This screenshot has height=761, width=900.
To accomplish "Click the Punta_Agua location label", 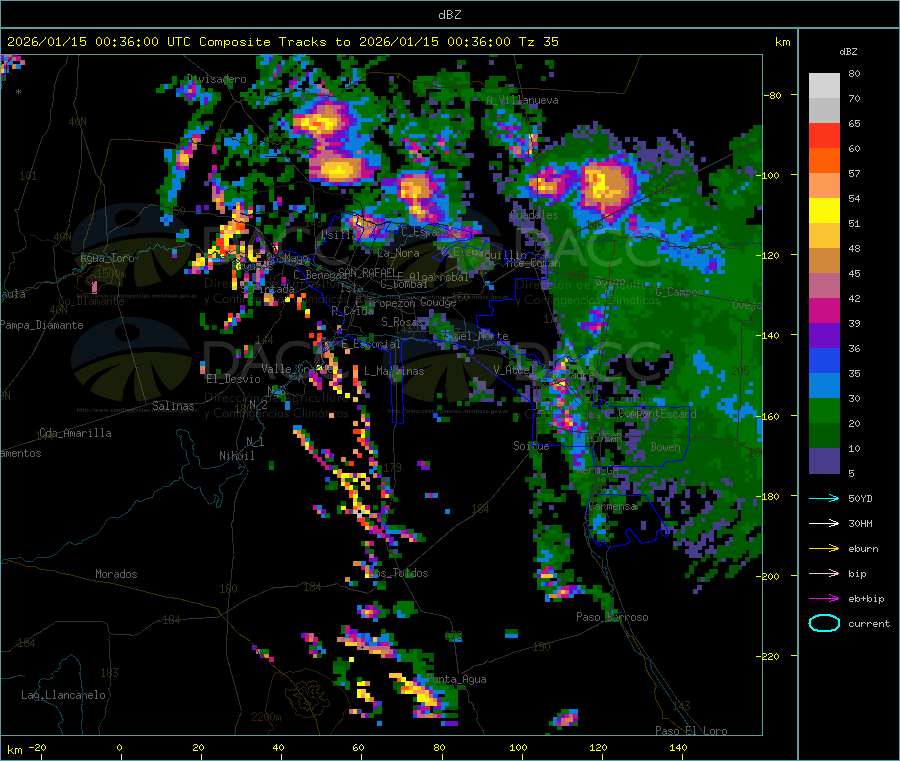I will pos(456,679).
